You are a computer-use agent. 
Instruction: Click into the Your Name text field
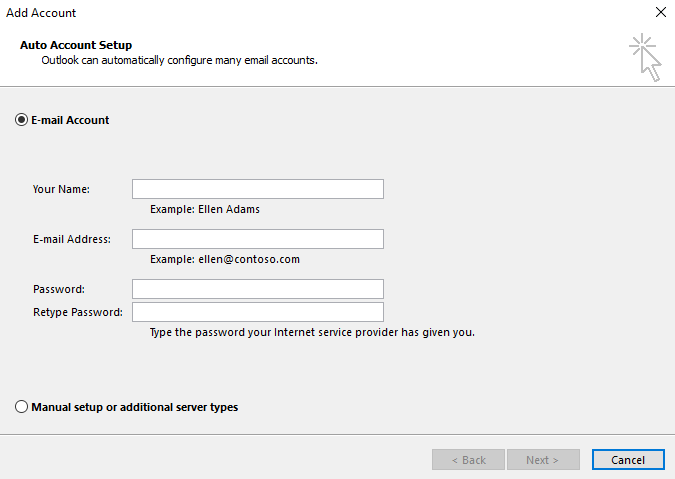pos(257,189)
